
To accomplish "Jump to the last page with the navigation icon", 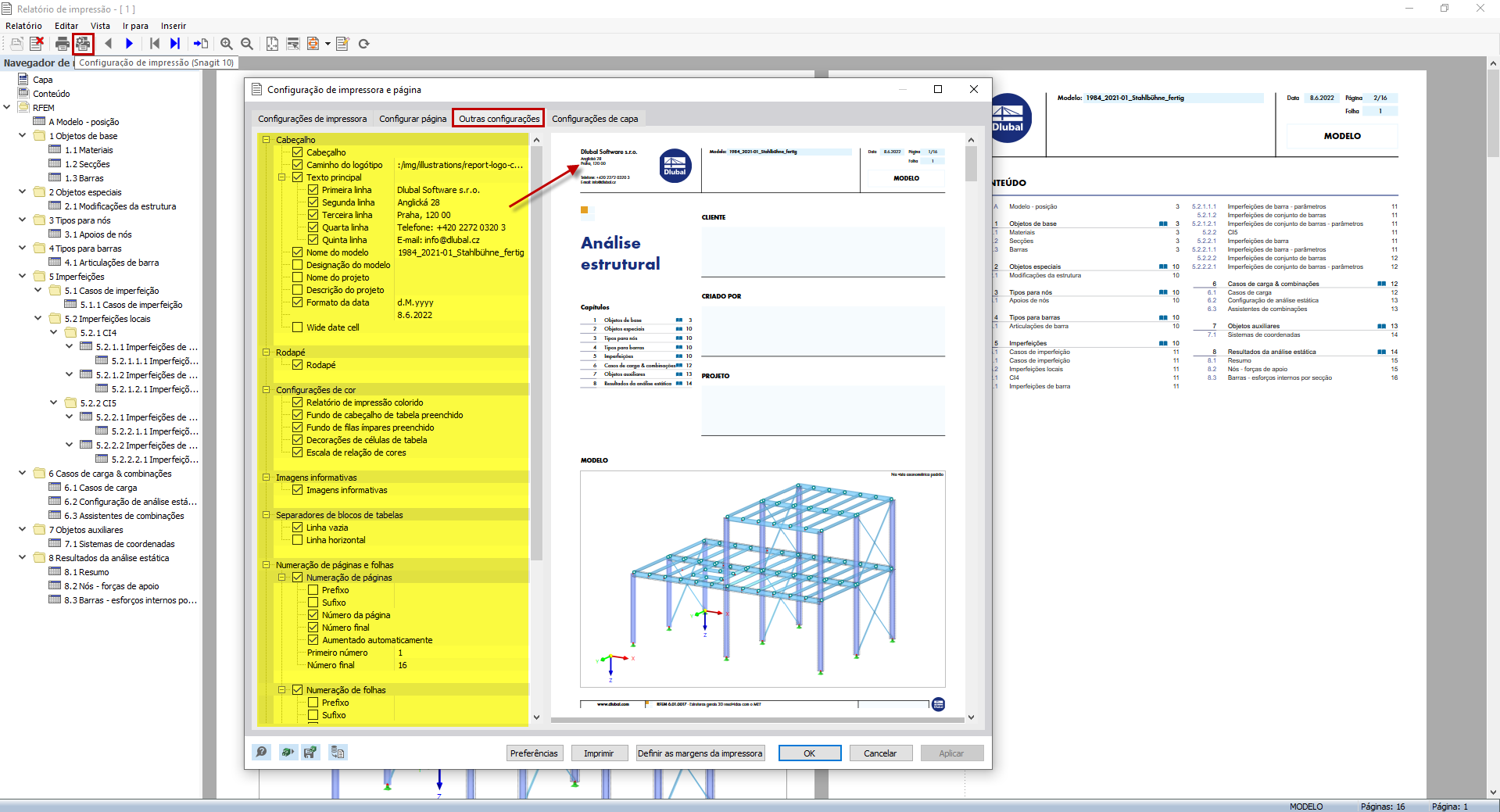I will [175, 44].
